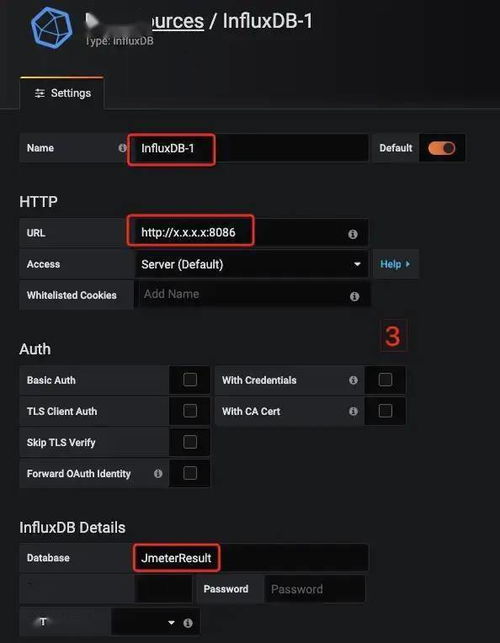Enable the With CA Cert checkbox
Screen dimensions: 500x643
(385, 411)
